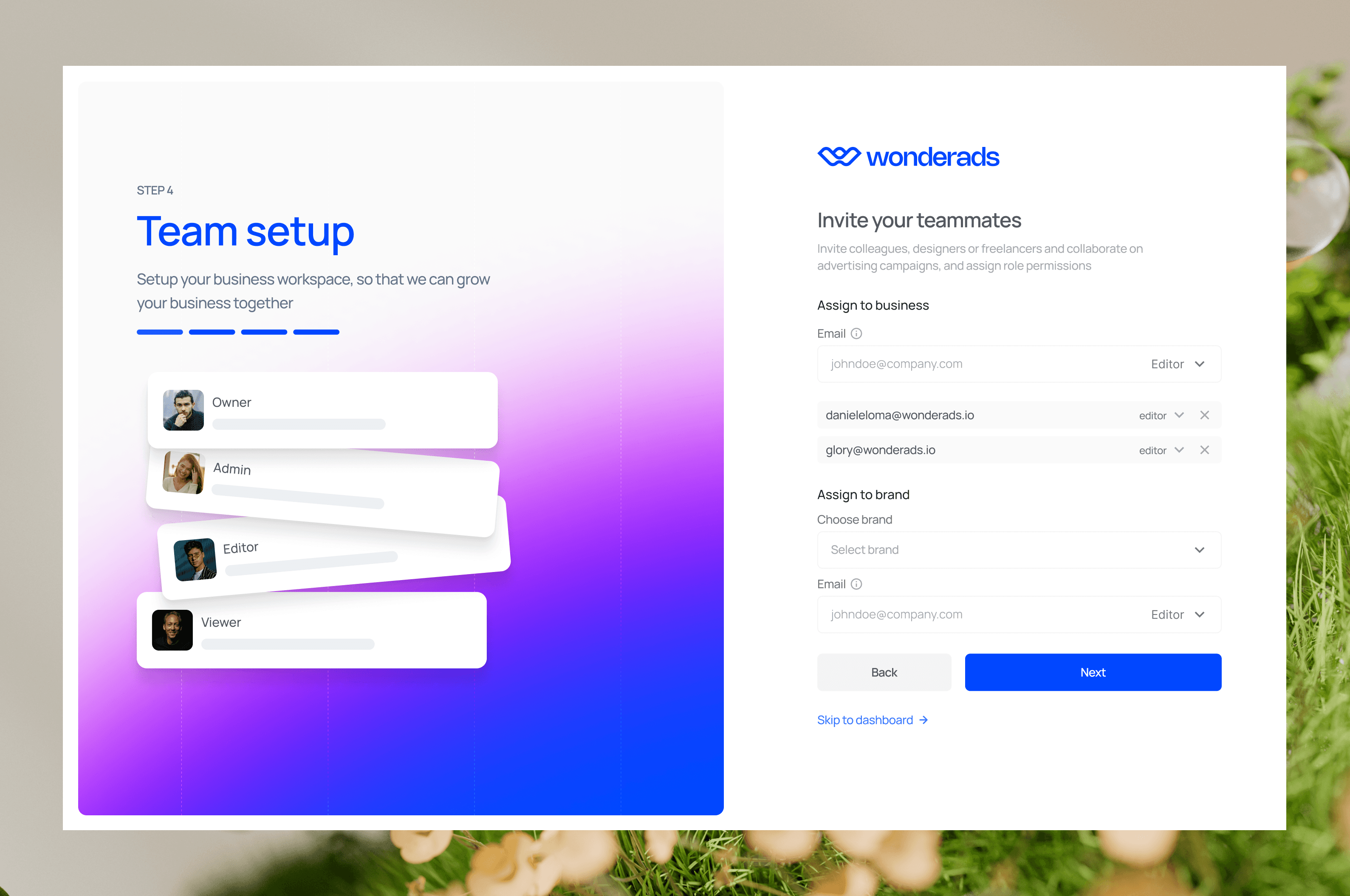Change role for danieleloma@wonderads.io

coord(1161,415)
